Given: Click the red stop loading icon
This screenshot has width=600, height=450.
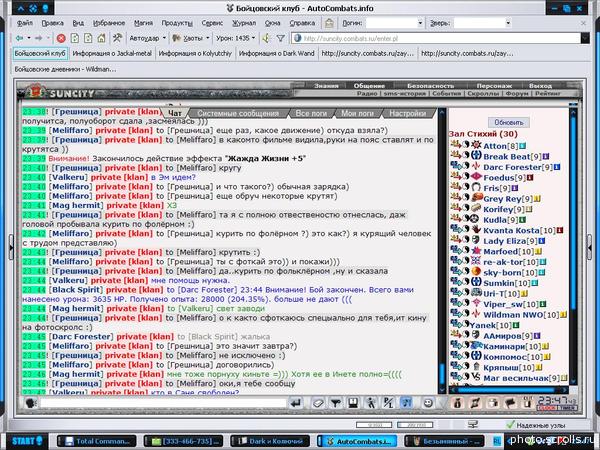Looking at the screenshot, I should [61, 38].
